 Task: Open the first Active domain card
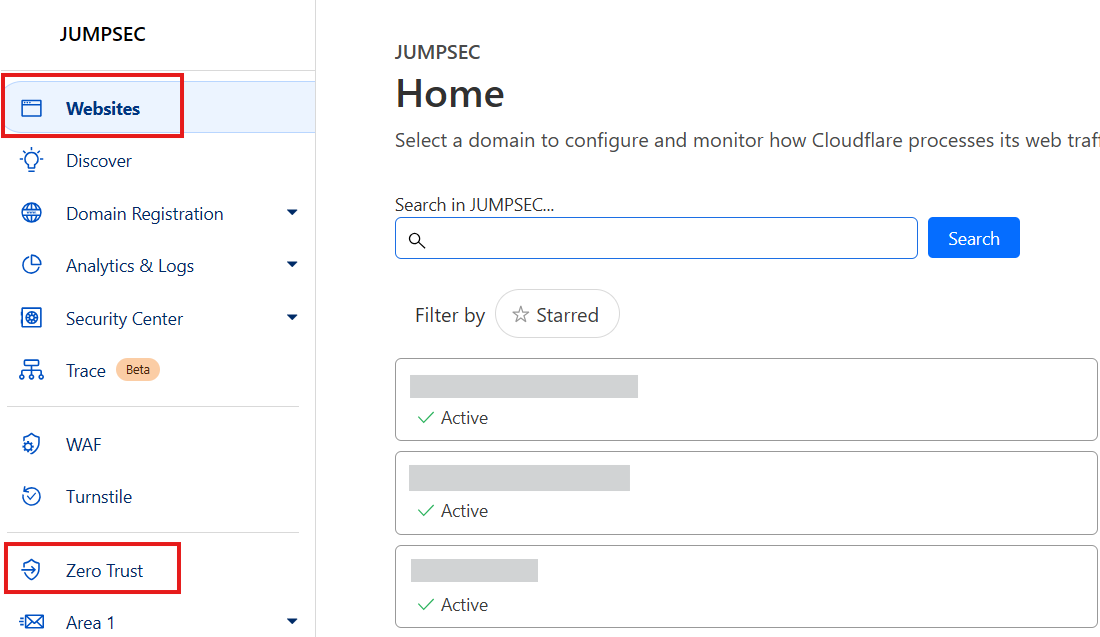click(x=745, y=399)
